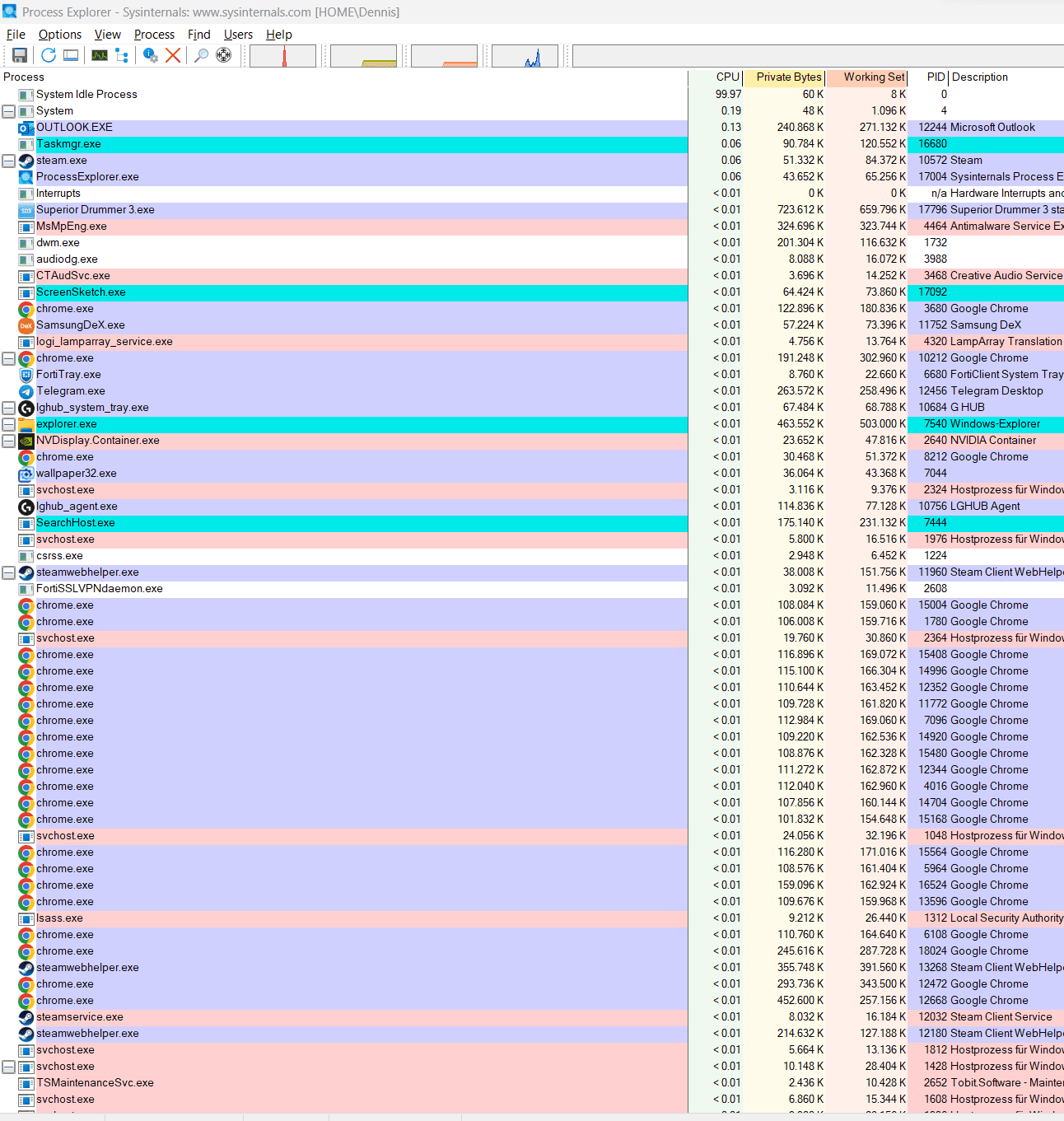Click the NVDisplay.Container.exe icon

click(x=26, y=441)
